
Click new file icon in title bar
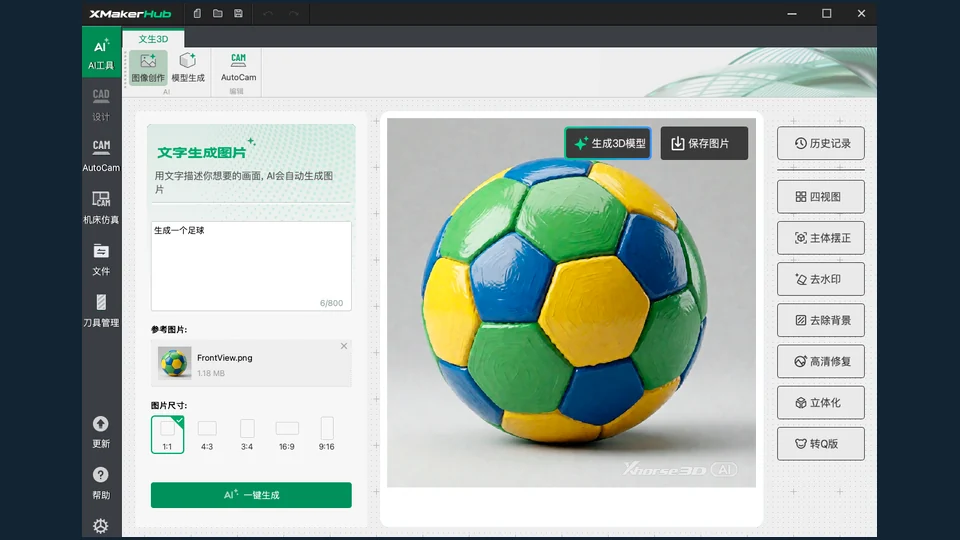[x=197, y=13]
